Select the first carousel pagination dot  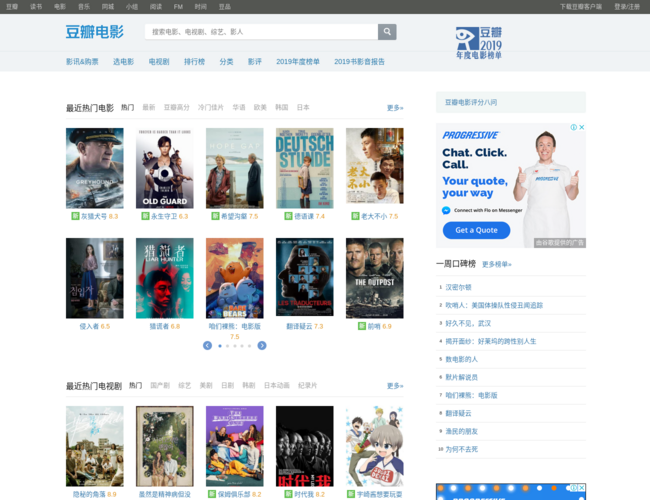click(x=219, y=346)
